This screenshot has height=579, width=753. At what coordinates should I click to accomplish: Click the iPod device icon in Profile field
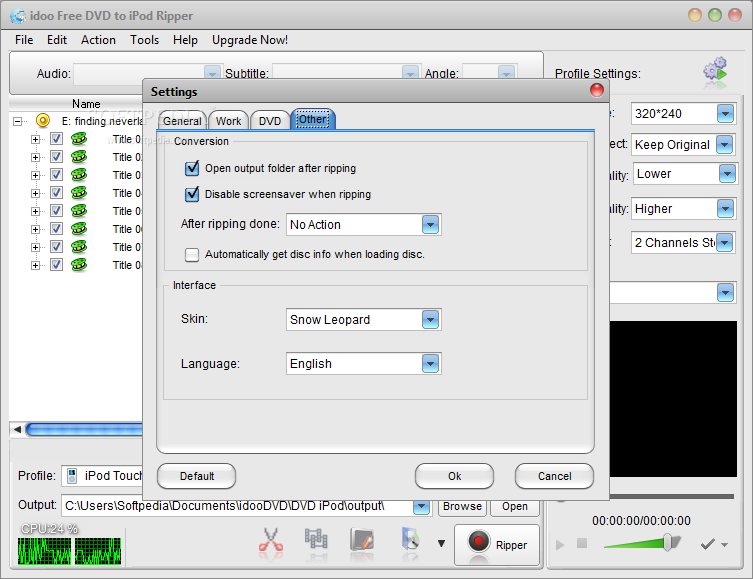point(72,476)
